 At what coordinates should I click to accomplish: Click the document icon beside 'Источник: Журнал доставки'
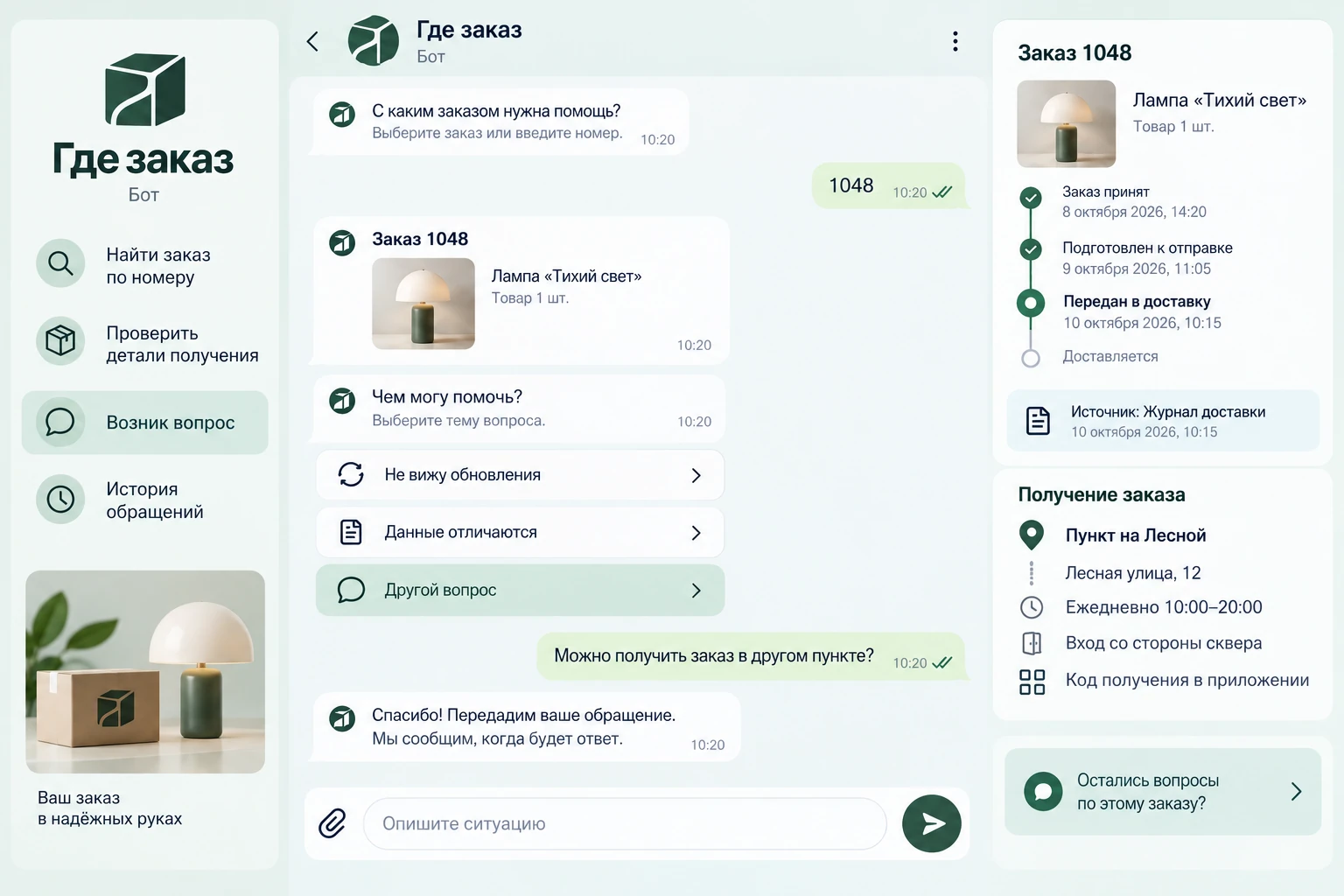pyautogui.click(x=1038, y=421)
